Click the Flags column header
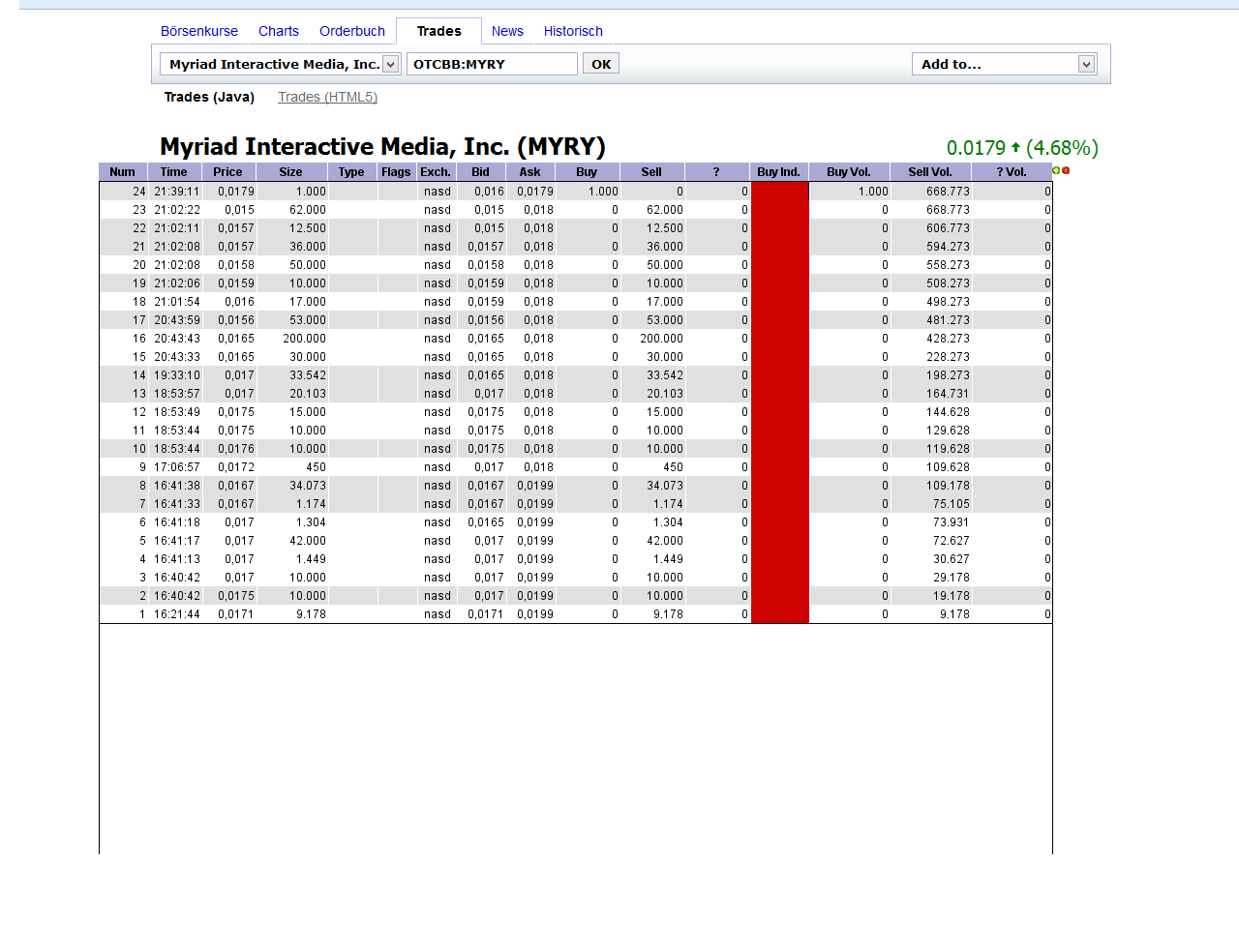The width and height of the screenshot is (1239, 952). click(396, 172)
